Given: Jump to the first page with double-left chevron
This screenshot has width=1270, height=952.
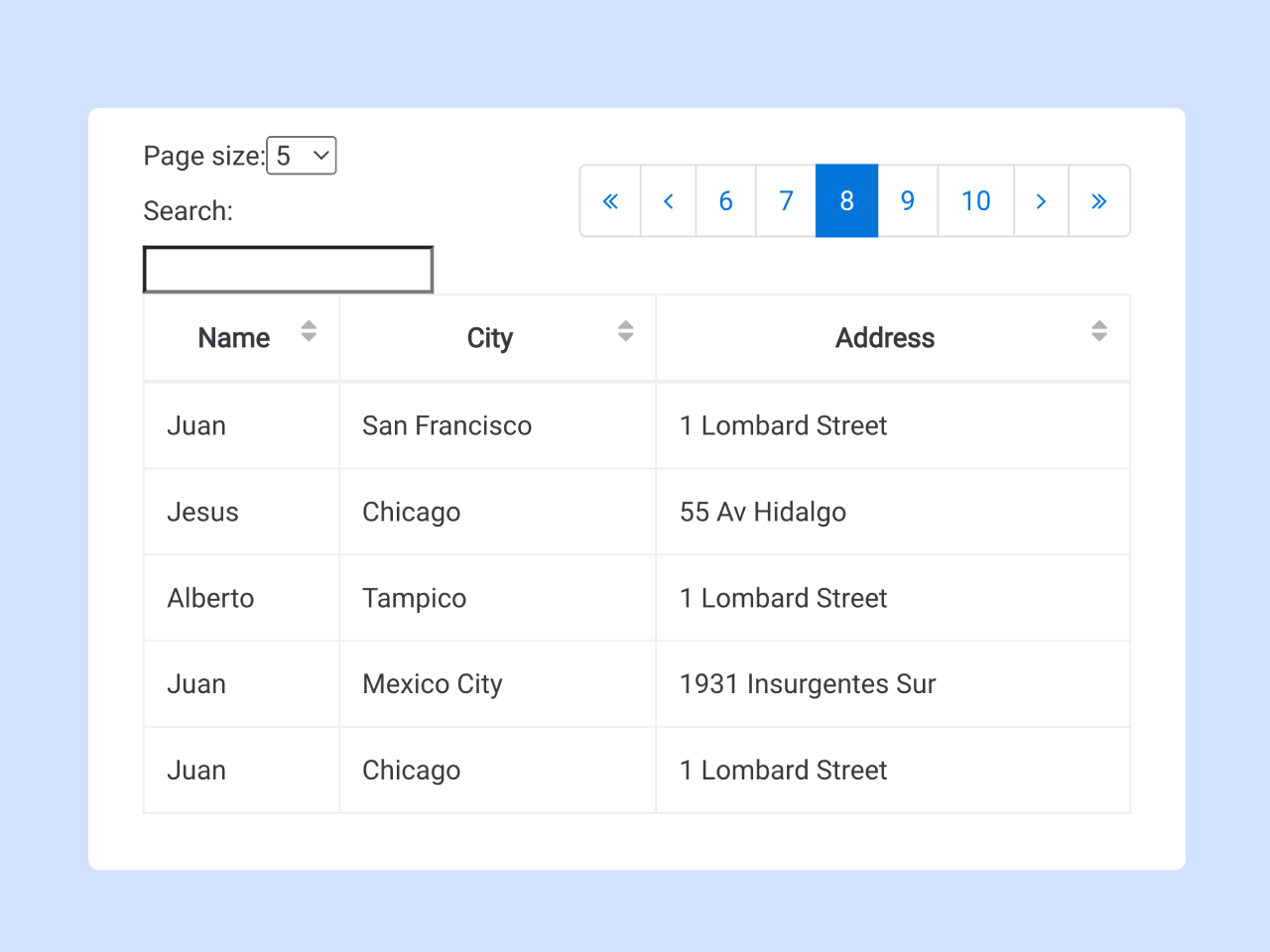Looking at the screenshot, I should coord(610,200).
